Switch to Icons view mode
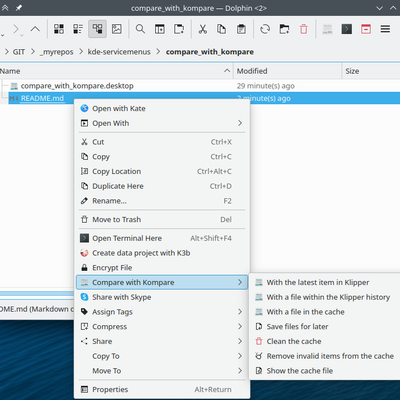This screenshot has height=400, width=400. (x=59, y=29)
